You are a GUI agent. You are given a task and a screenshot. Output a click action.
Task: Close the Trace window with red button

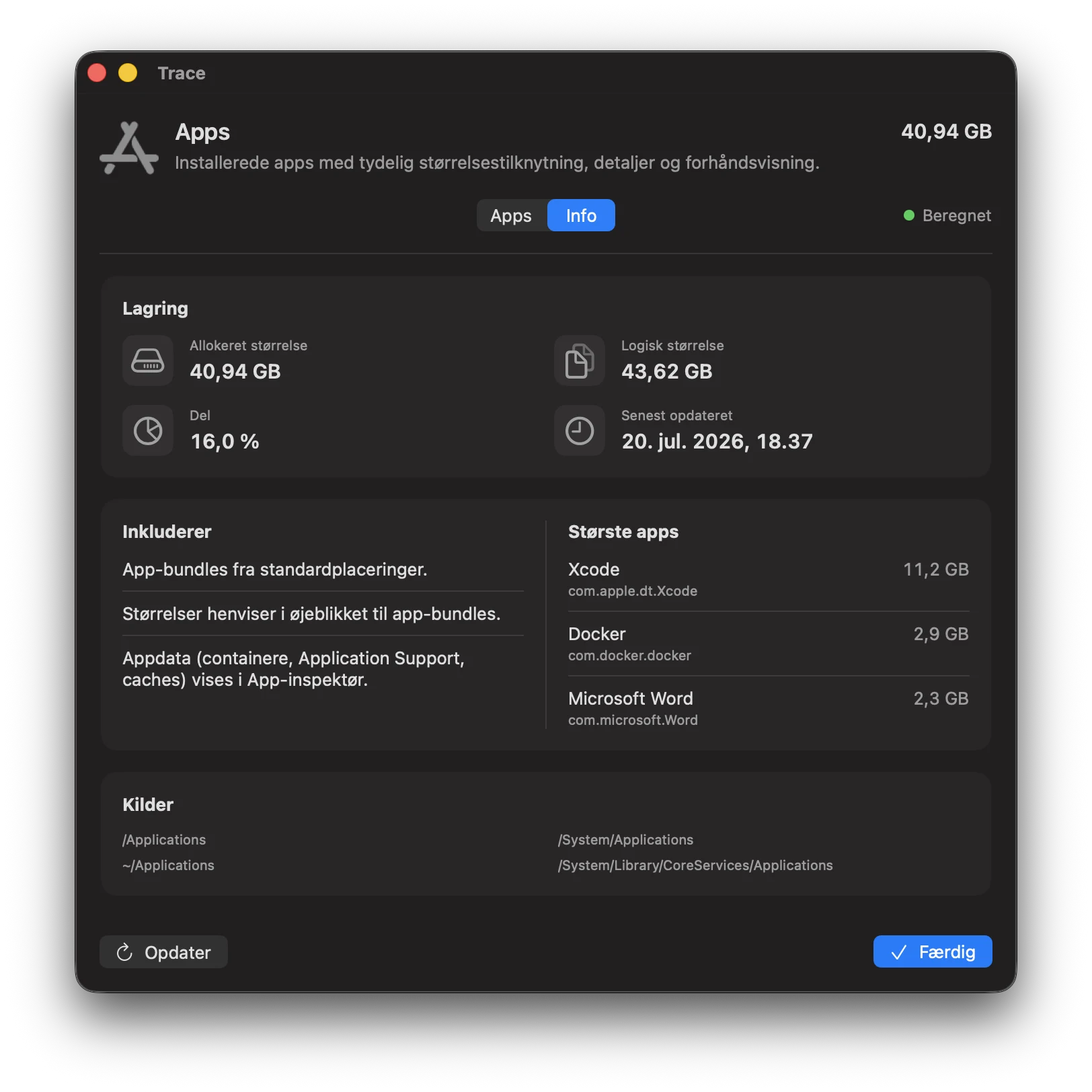97,73
